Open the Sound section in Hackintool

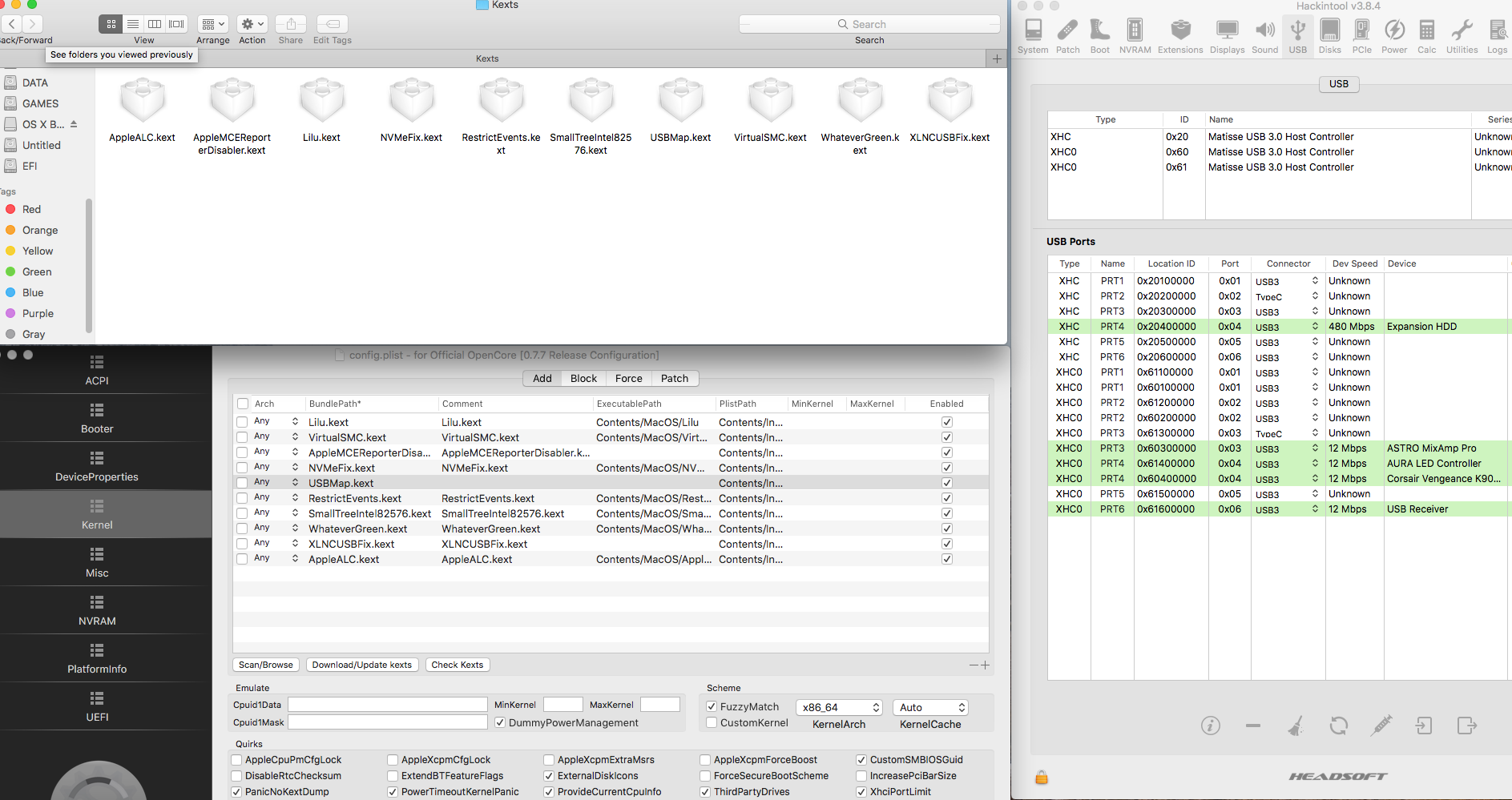click(1264, 36)
